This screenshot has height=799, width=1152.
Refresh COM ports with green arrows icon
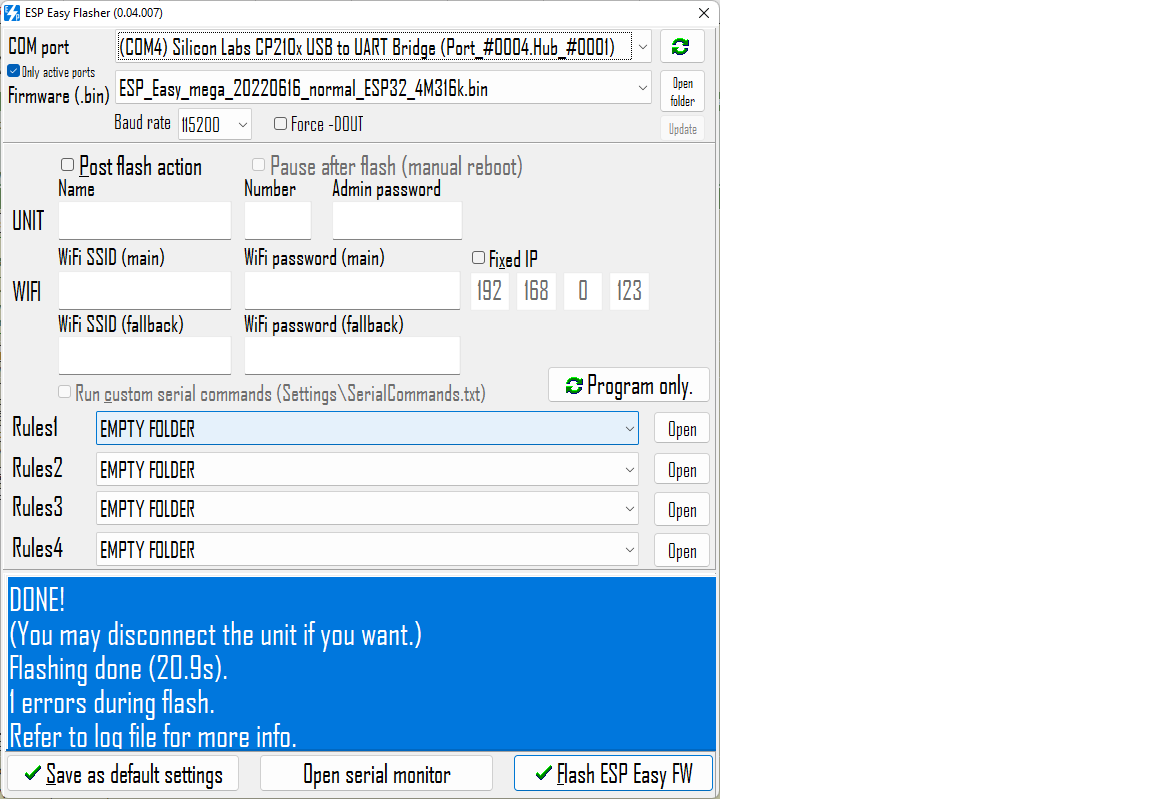click(682, 47)
